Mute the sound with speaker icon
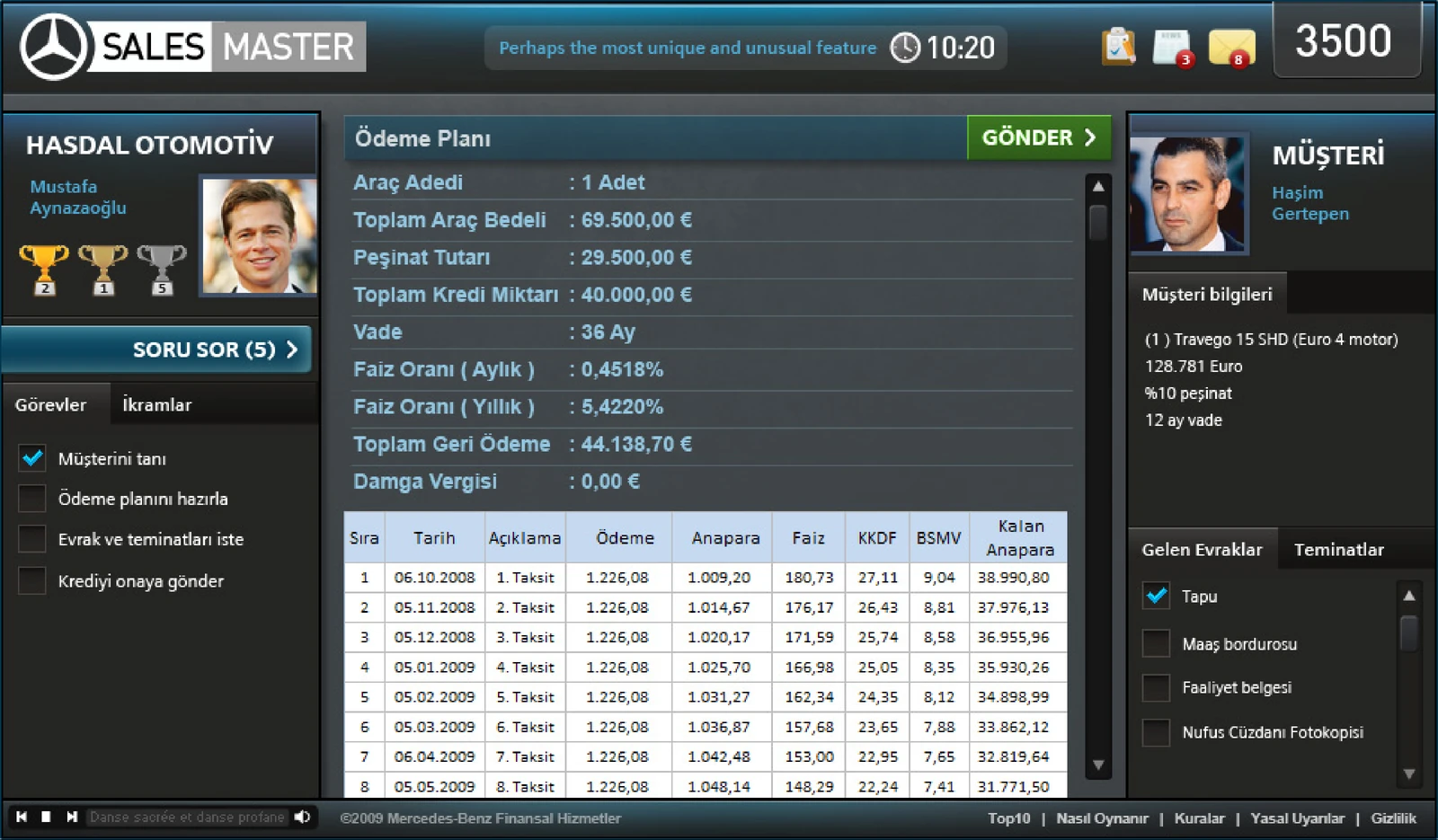The height and width of the screenshot is (840, 1438). (x=303, y=817)
